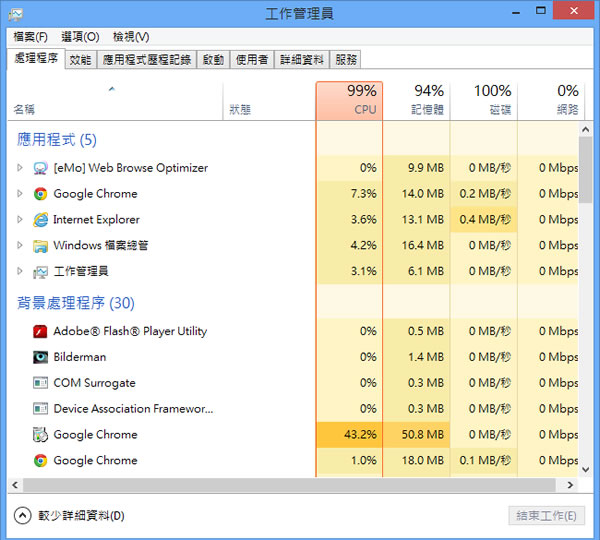Click the Internet Explorer icon
The width and height of the screenshot is (600, 540).
40,220
